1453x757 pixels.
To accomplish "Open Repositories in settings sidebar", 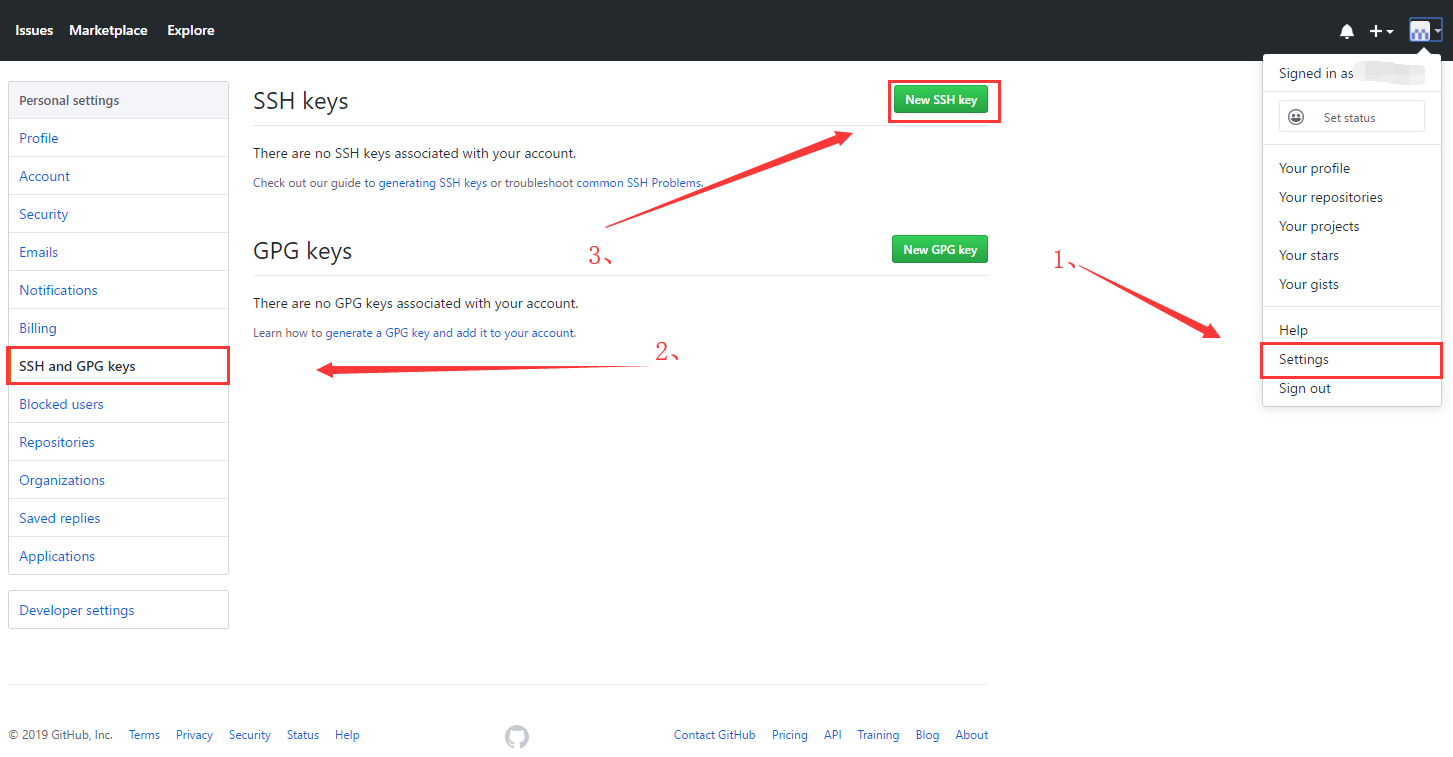I will point(118,442).
